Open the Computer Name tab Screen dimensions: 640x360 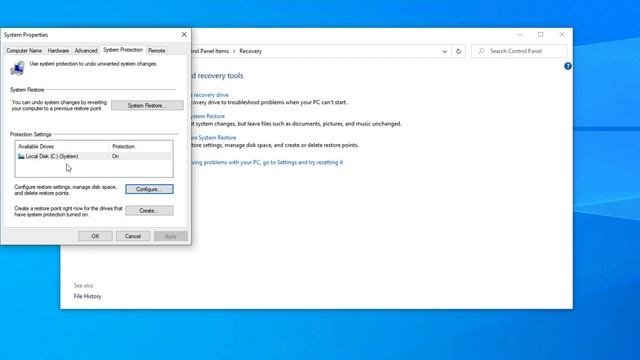(24, 51)
